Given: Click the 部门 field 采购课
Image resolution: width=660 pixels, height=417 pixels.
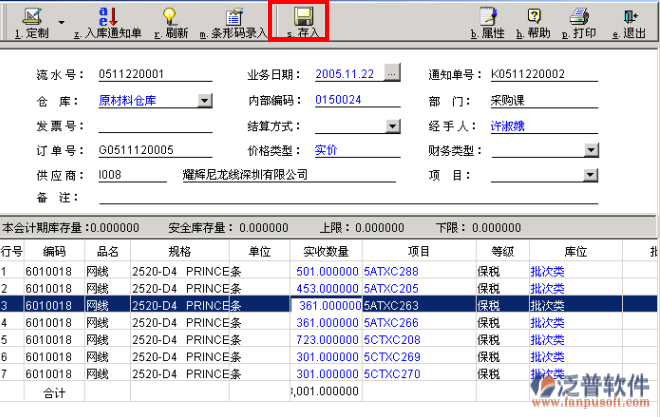Looking at the screenshot, I should point(544,100).
